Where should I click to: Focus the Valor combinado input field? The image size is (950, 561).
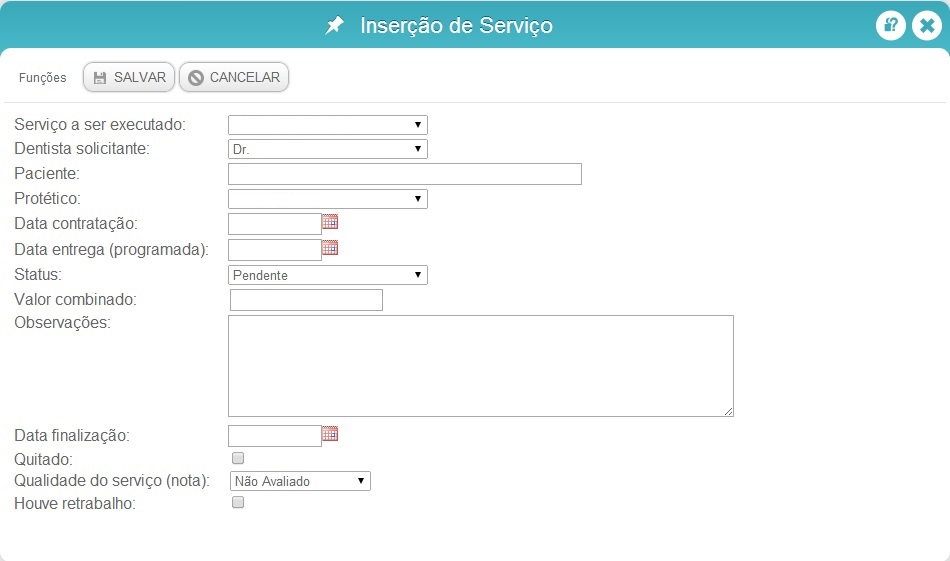pos(307,300)
